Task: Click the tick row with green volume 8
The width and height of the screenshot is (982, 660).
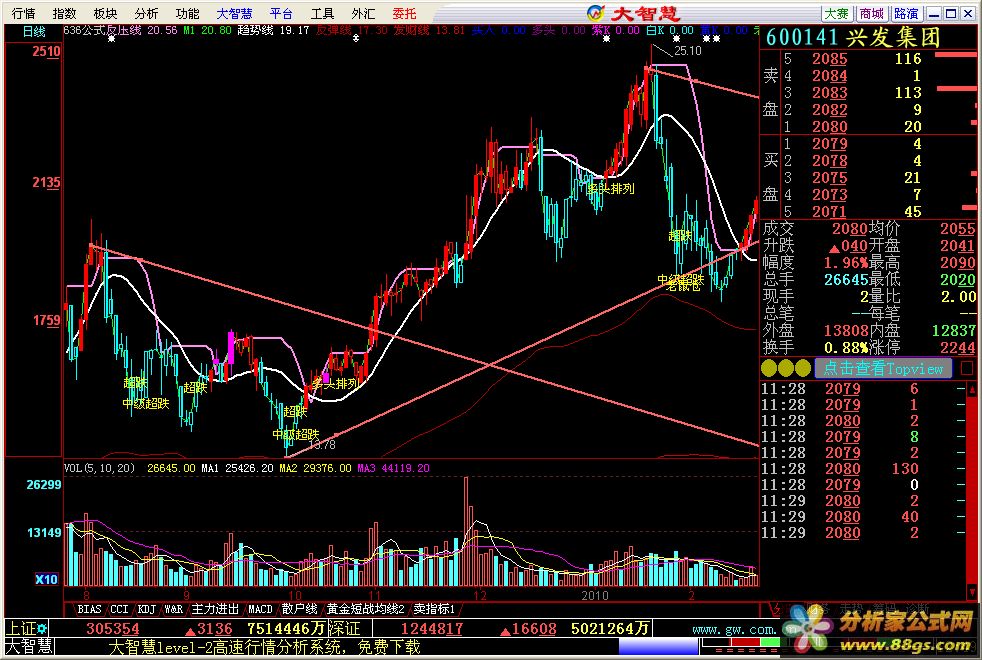Action: tap(864, 436)
